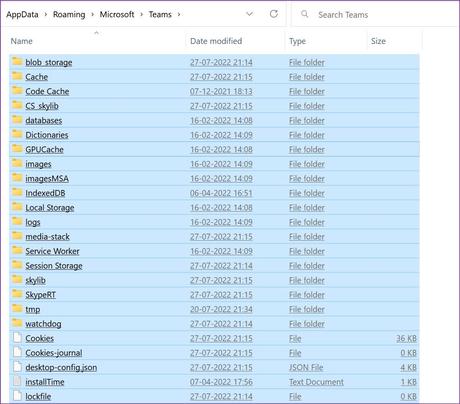
Task: Select the GPUCache folder name
Action: pos(44,149)
